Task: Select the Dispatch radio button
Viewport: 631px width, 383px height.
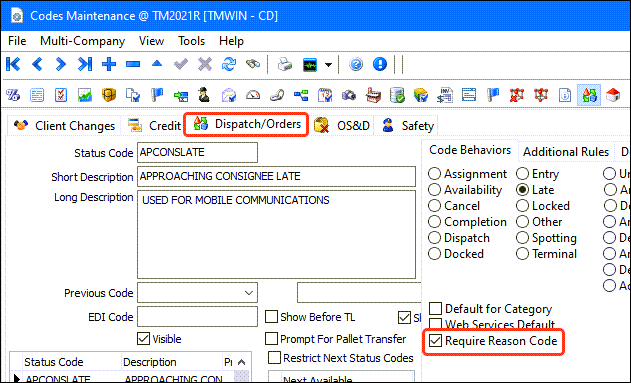Action: [x=434, y=238]
